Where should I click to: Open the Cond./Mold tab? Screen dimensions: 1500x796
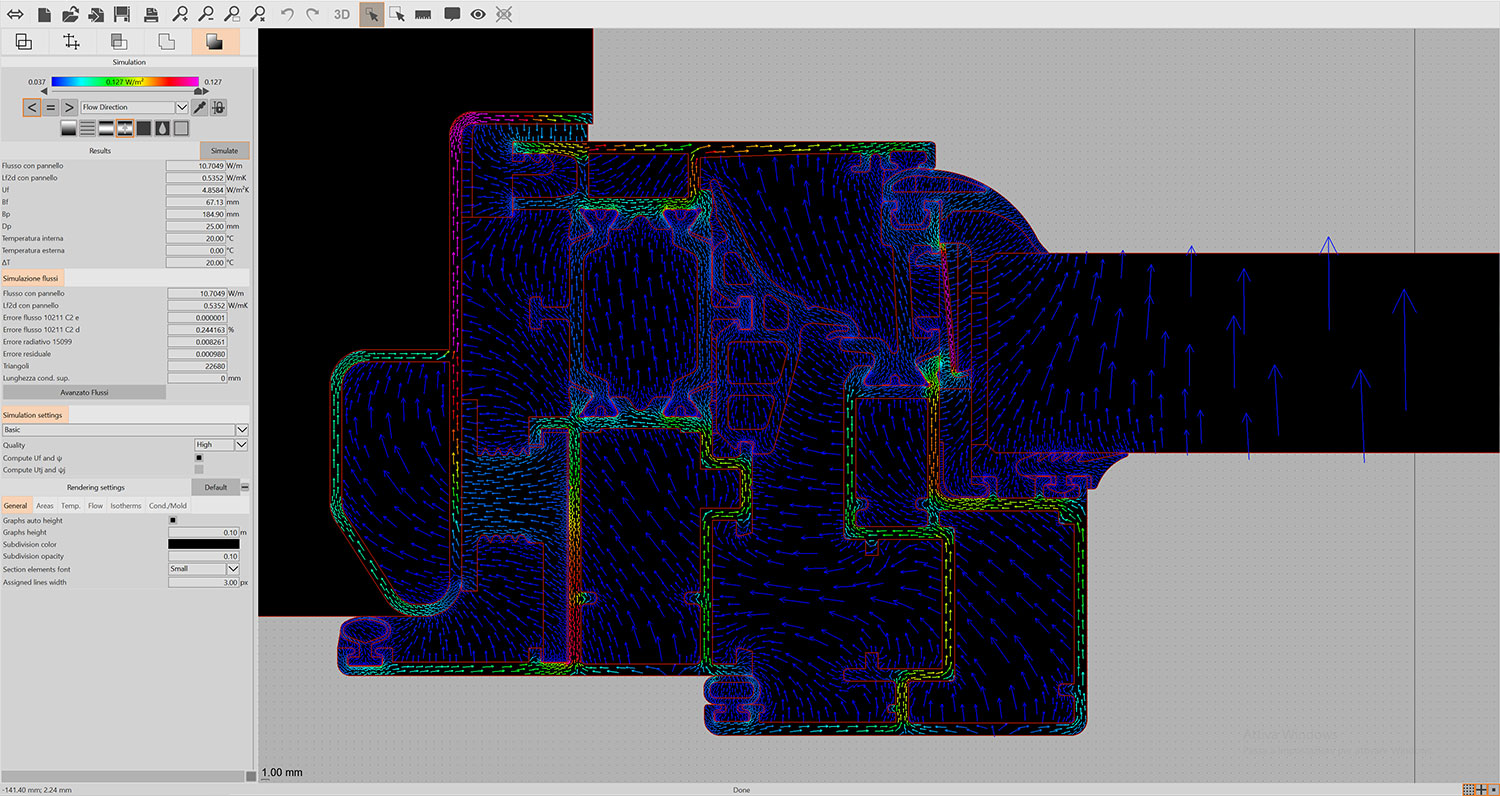[x=166, y=505]
